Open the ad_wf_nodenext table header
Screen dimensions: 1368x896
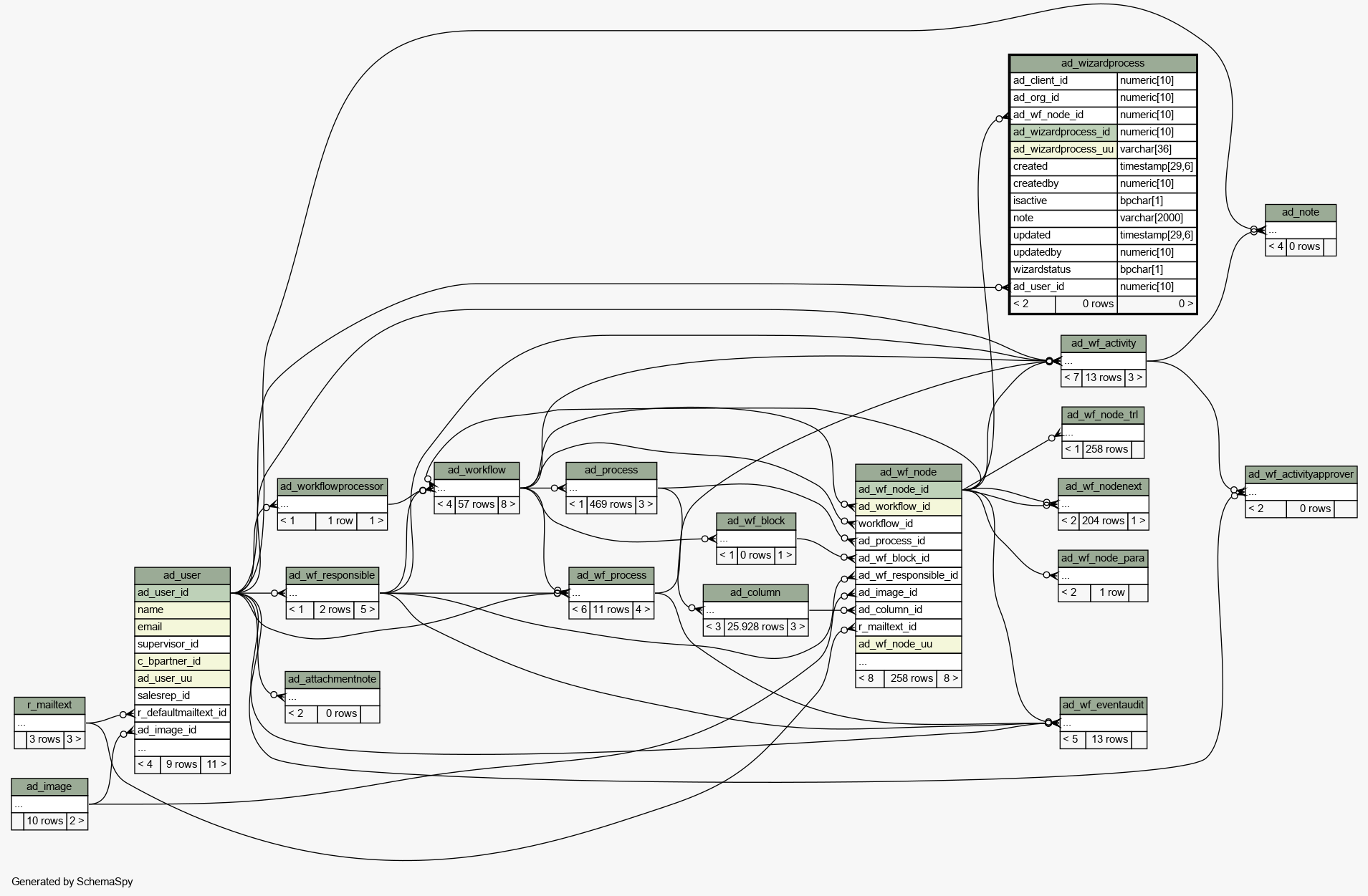coord(1103,487)
